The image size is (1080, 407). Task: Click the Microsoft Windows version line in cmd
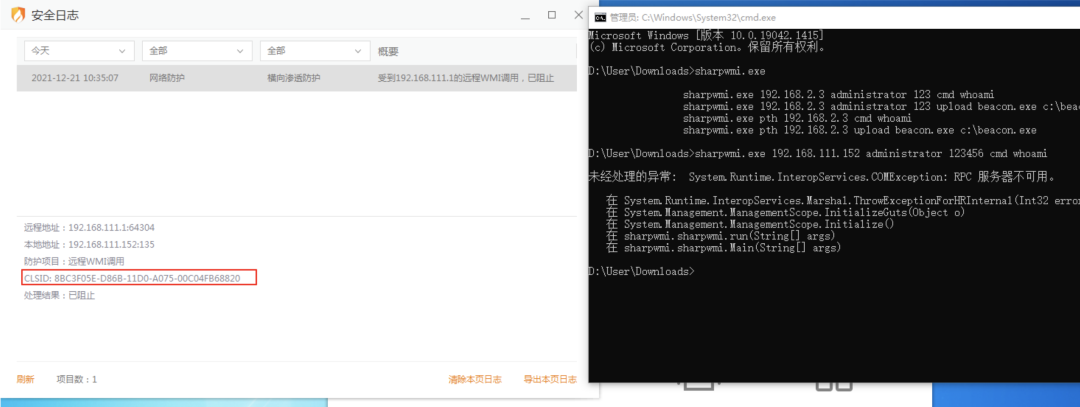[707, 35]
